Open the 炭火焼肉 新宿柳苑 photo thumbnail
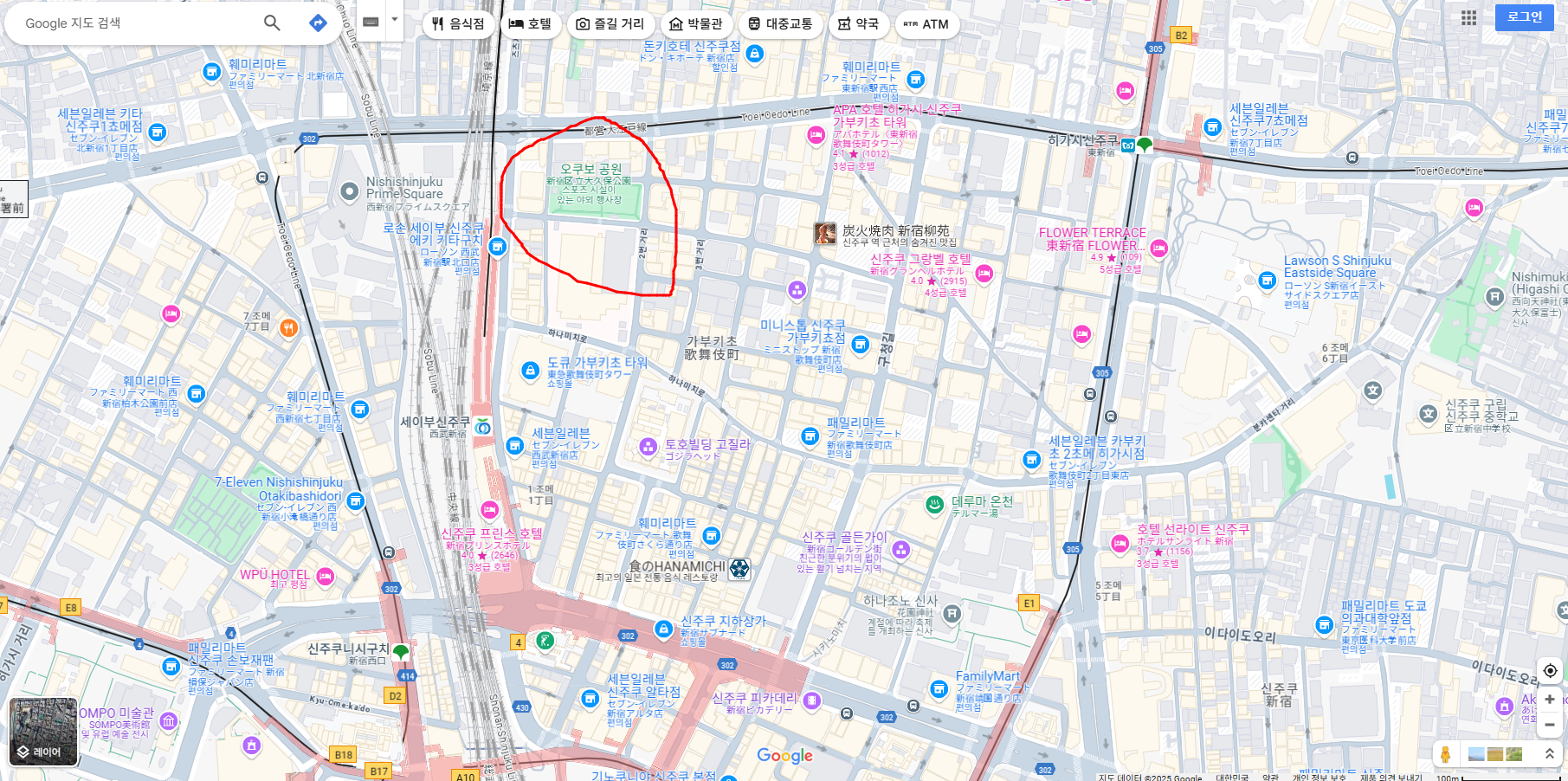 coord(825,234)
